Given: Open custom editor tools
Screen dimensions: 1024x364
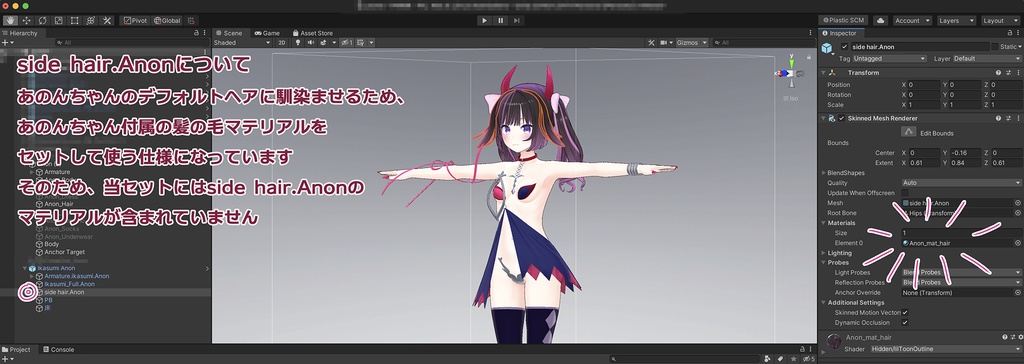Looking at the screenshot, I should coord(106,20).
